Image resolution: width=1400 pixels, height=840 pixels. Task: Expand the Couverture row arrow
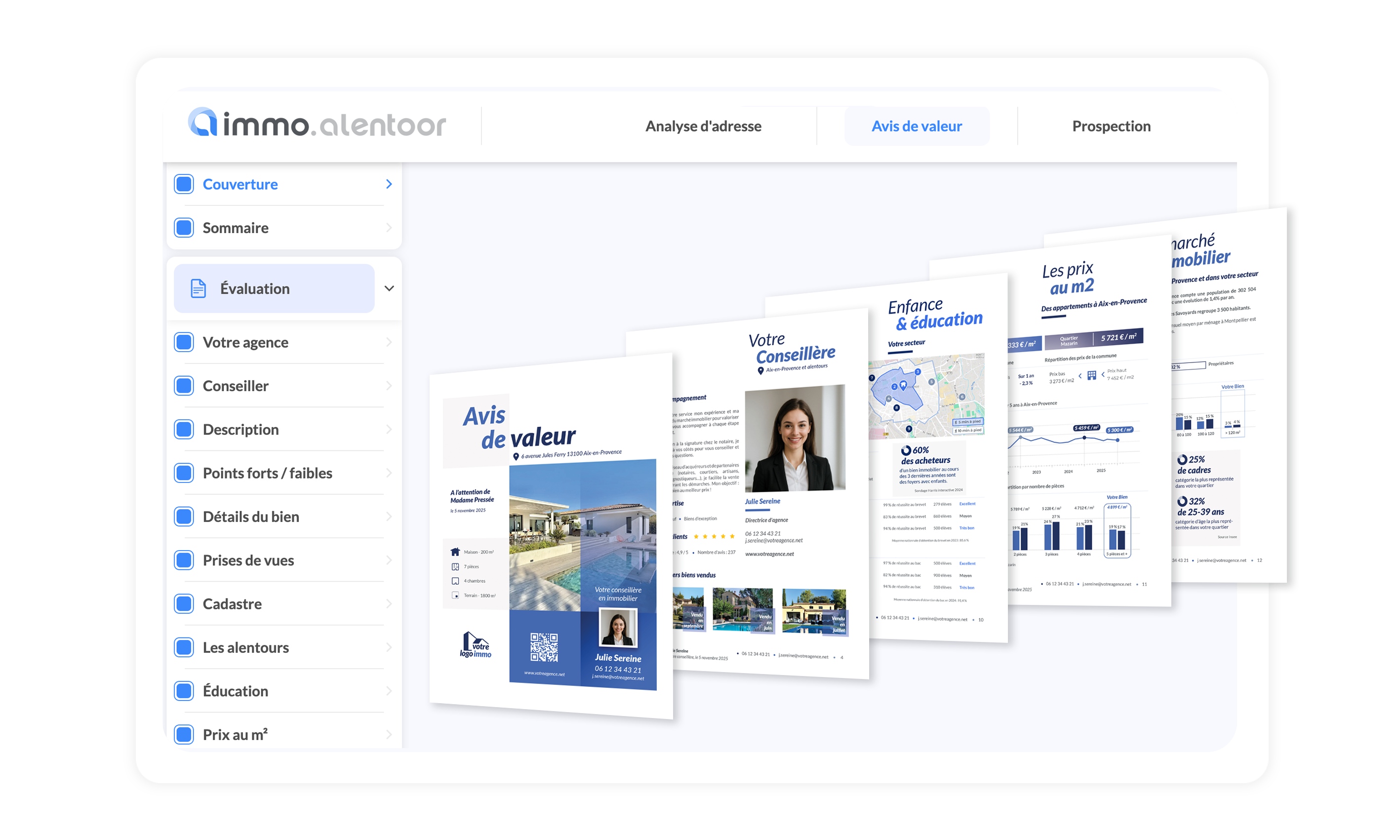click(389, 184)
